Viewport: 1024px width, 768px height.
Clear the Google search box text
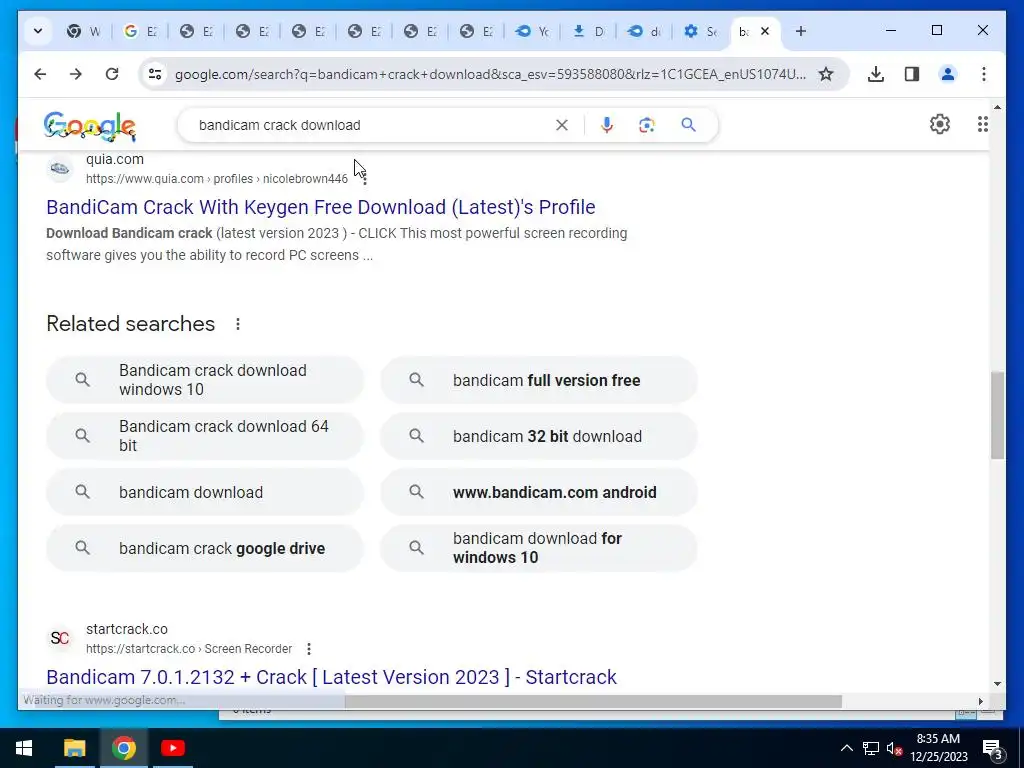[x=562, y=125]
